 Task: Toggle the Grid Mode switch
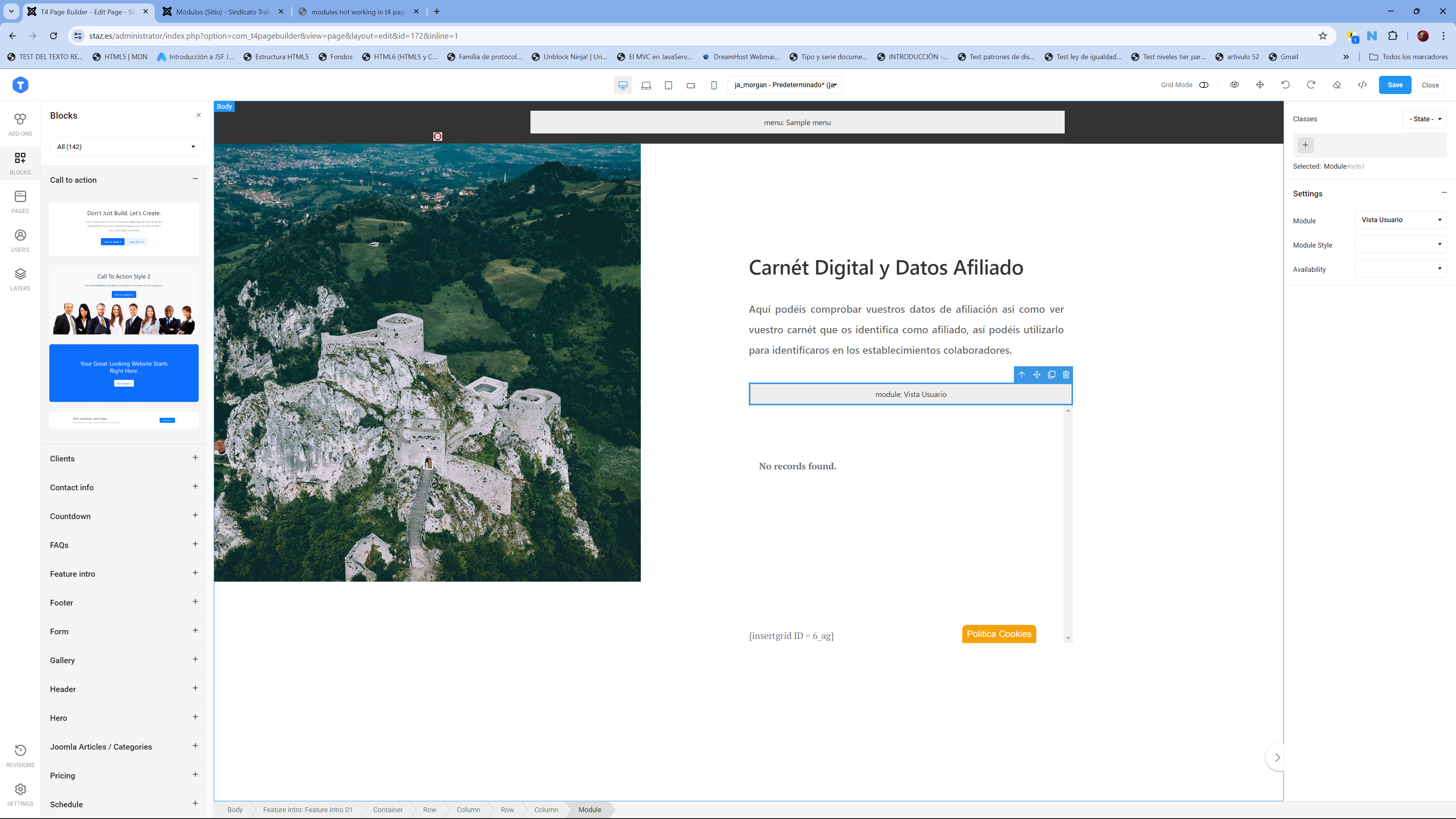1204,85
